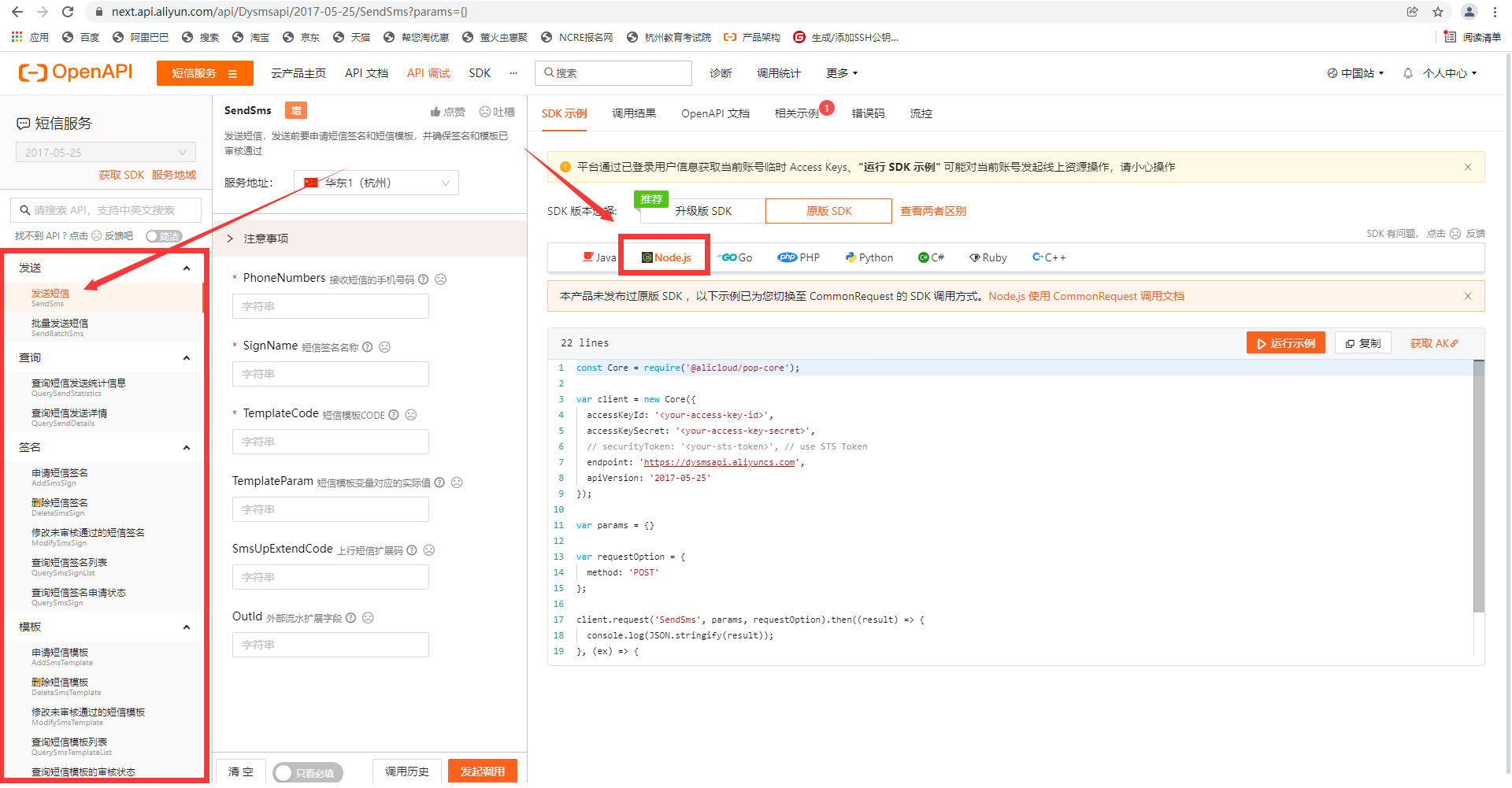Image resolution: width=1512 pixels, height=788 pixels.
Task: Click the API search box in sidebar
Action: pos(106,210)
